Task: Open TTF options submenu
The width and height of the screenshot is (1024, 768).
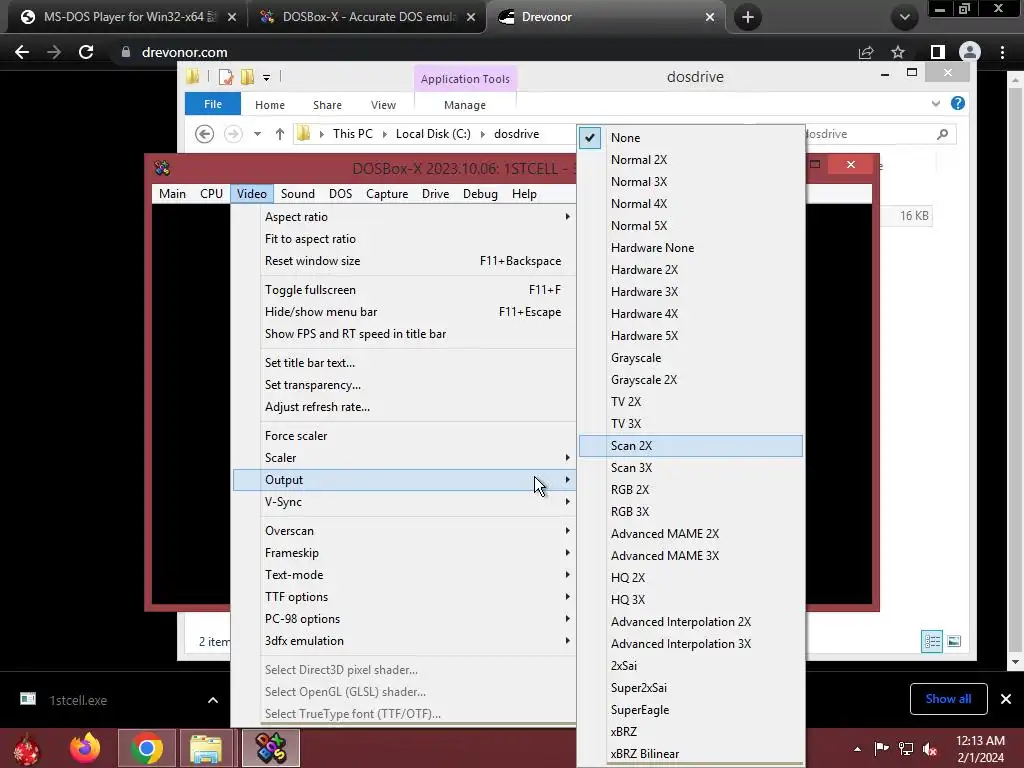Action: coord(404,597)
